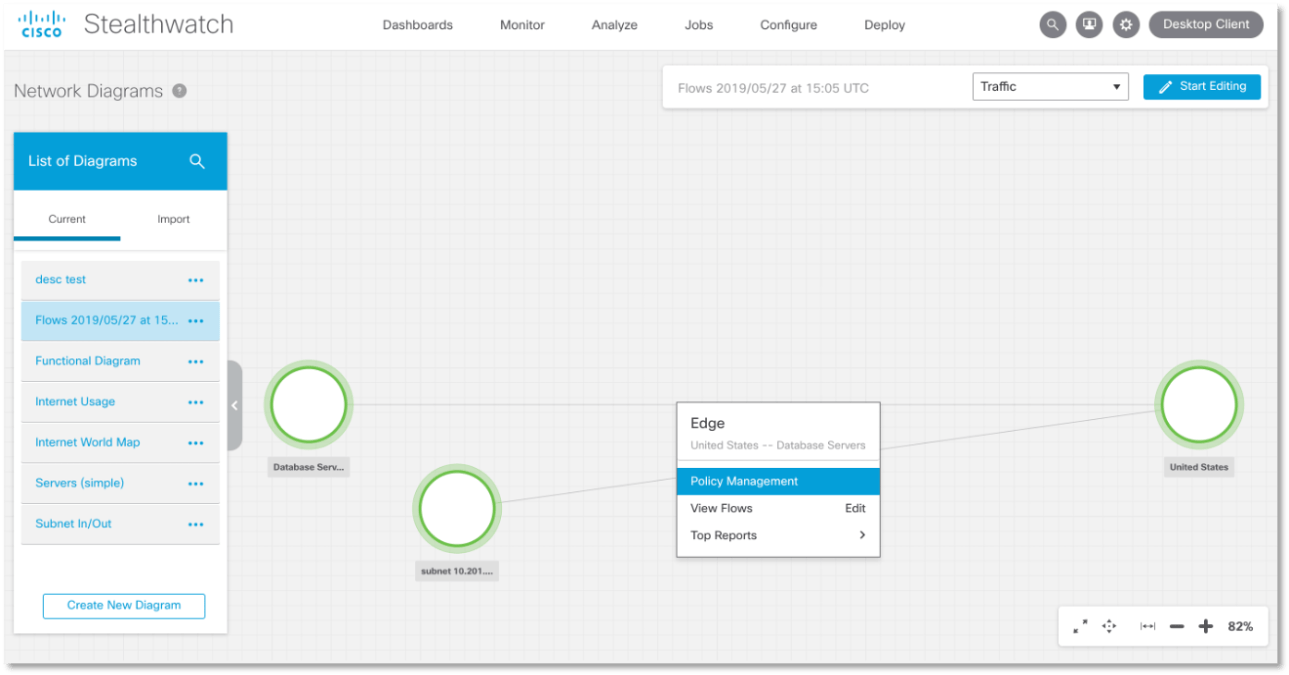Open the Traffic dropdown
The image size is (1289, 675).
[x=1050, y=87]
